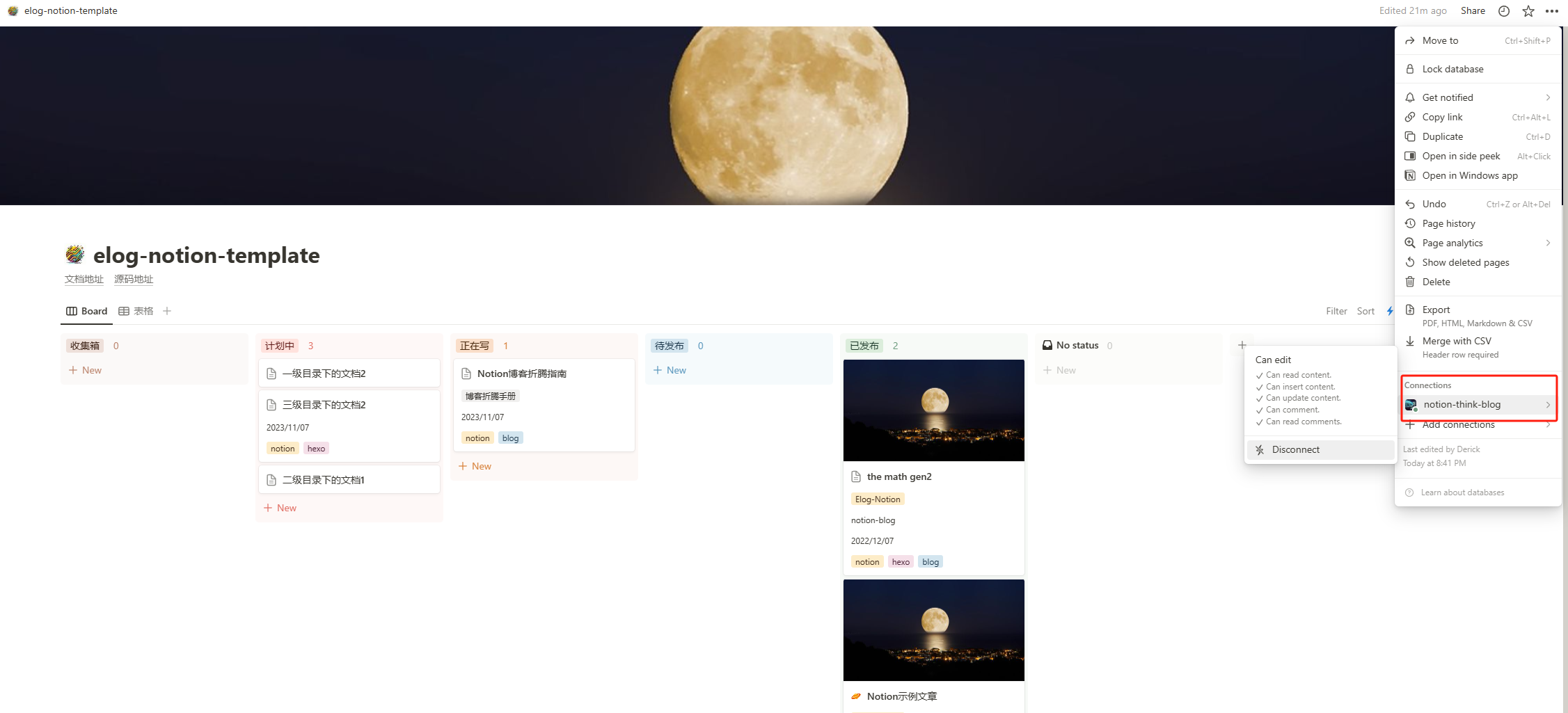Click the Show deleted pages icon

pyautogui.click(x=1410, y=262)
